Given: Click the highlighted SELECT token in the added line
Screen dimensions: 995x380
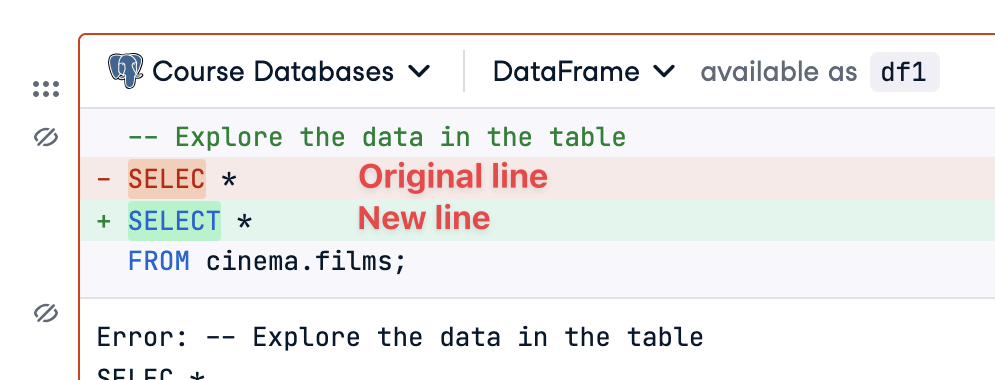Looking at the screenshot, I should [x=175, y=221].
